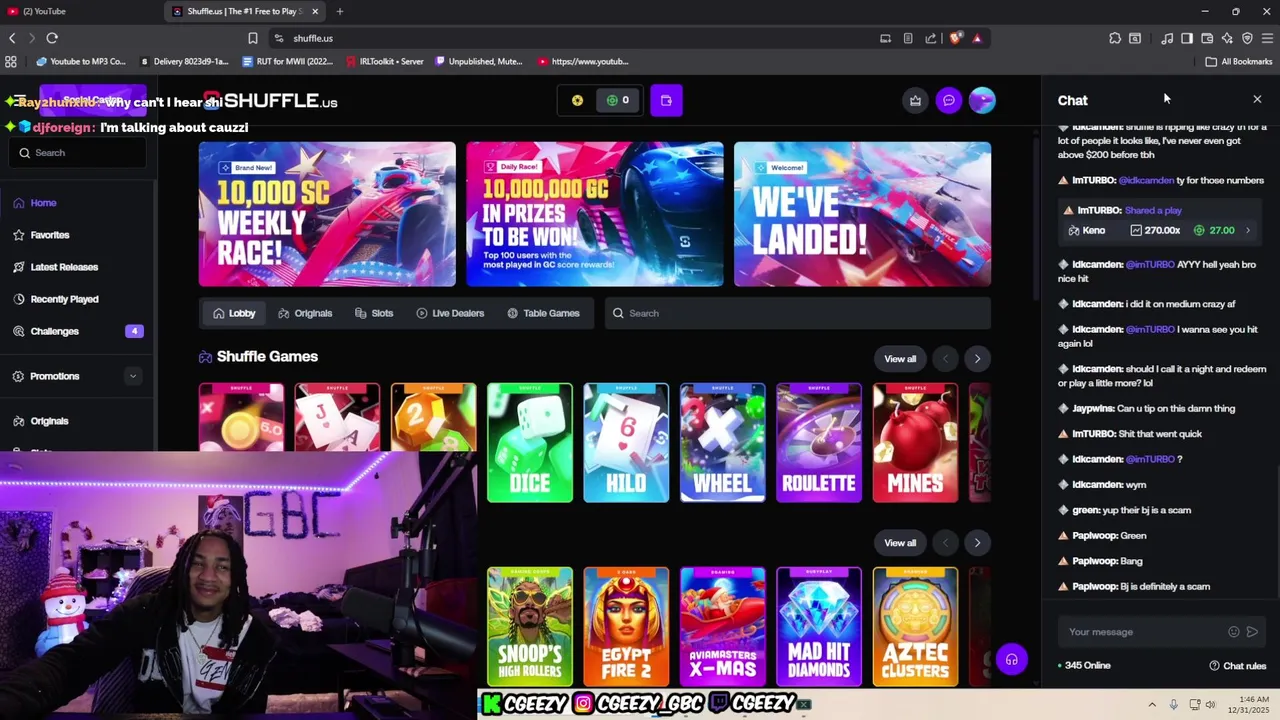Open the hamburger sidebar menu
This screenshot has width=1280, height=720.
(19, 100)
